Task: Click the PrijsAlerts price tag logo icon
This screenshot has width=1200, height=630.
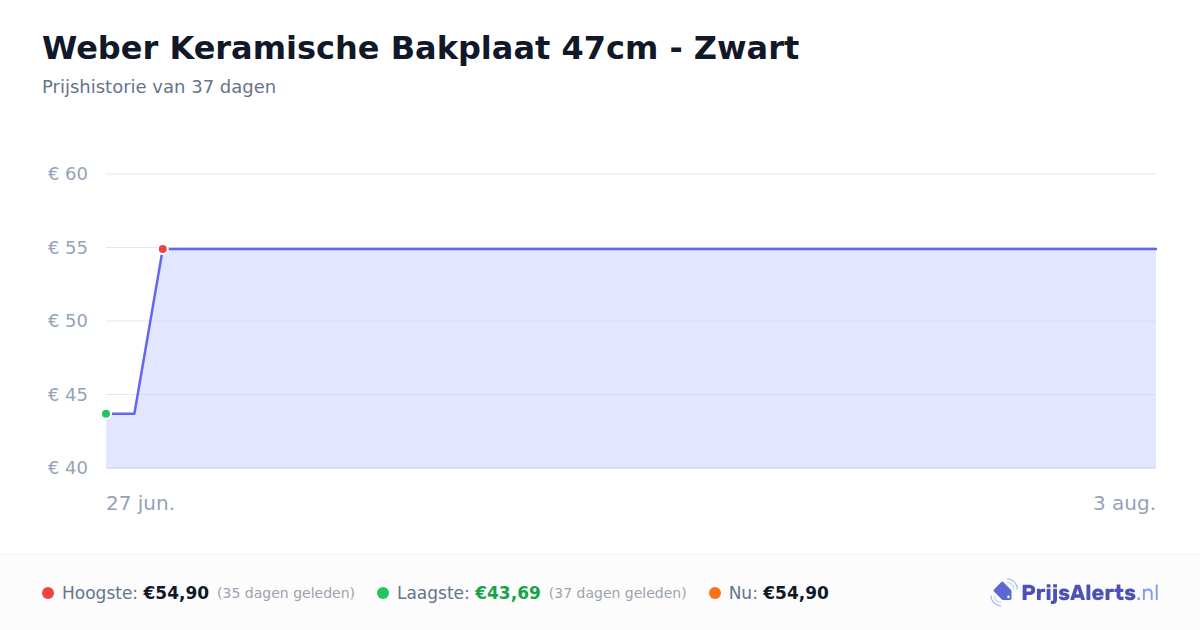Action: (1003, 593)
